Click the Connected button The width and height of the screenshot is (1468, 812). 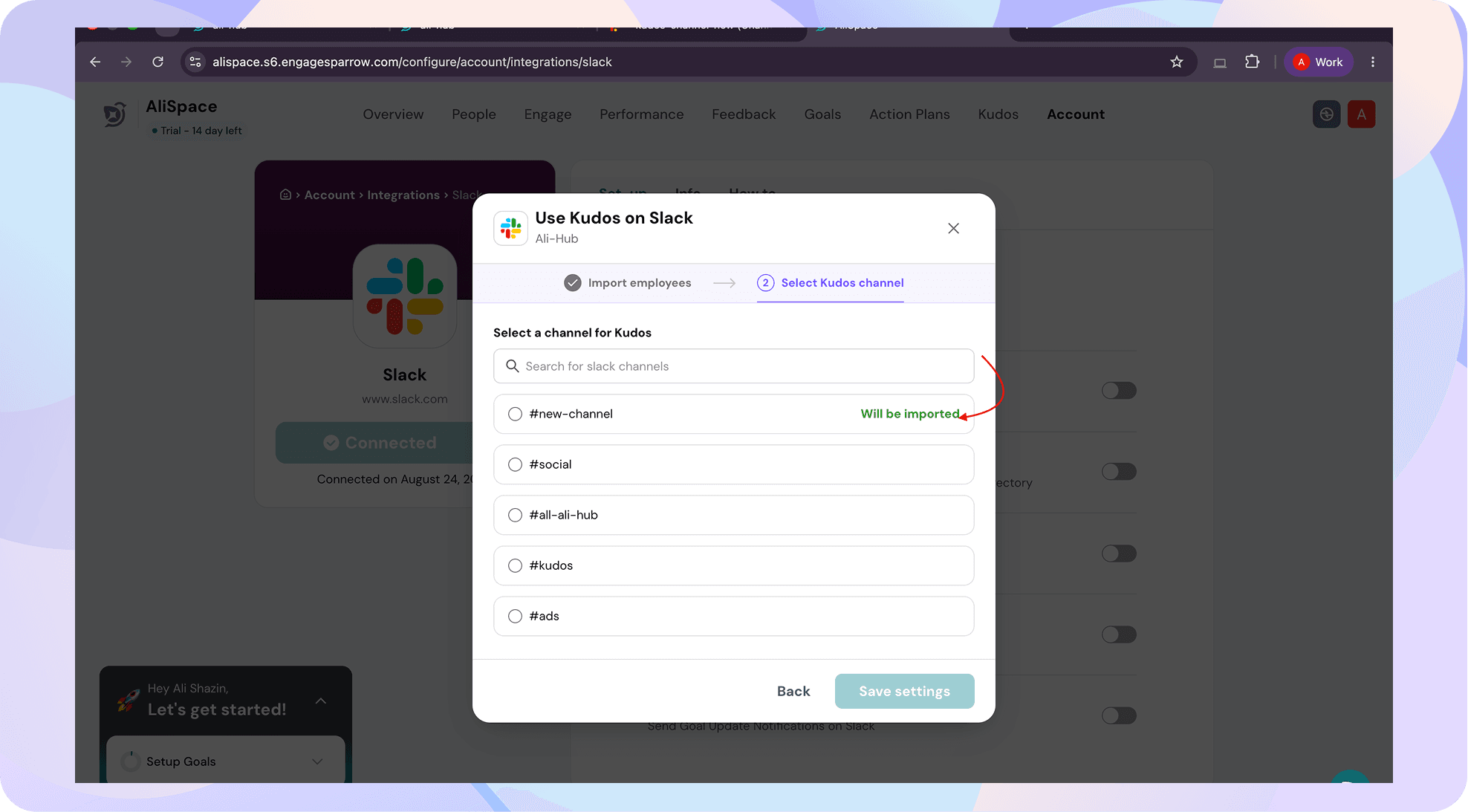(x=374, y=443)
